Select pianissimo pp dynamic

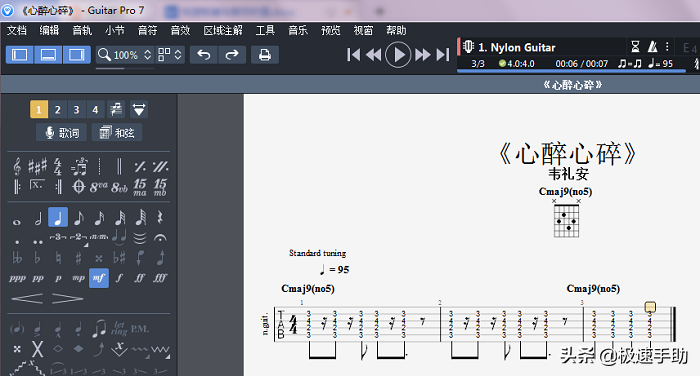[x=38, y=278]
